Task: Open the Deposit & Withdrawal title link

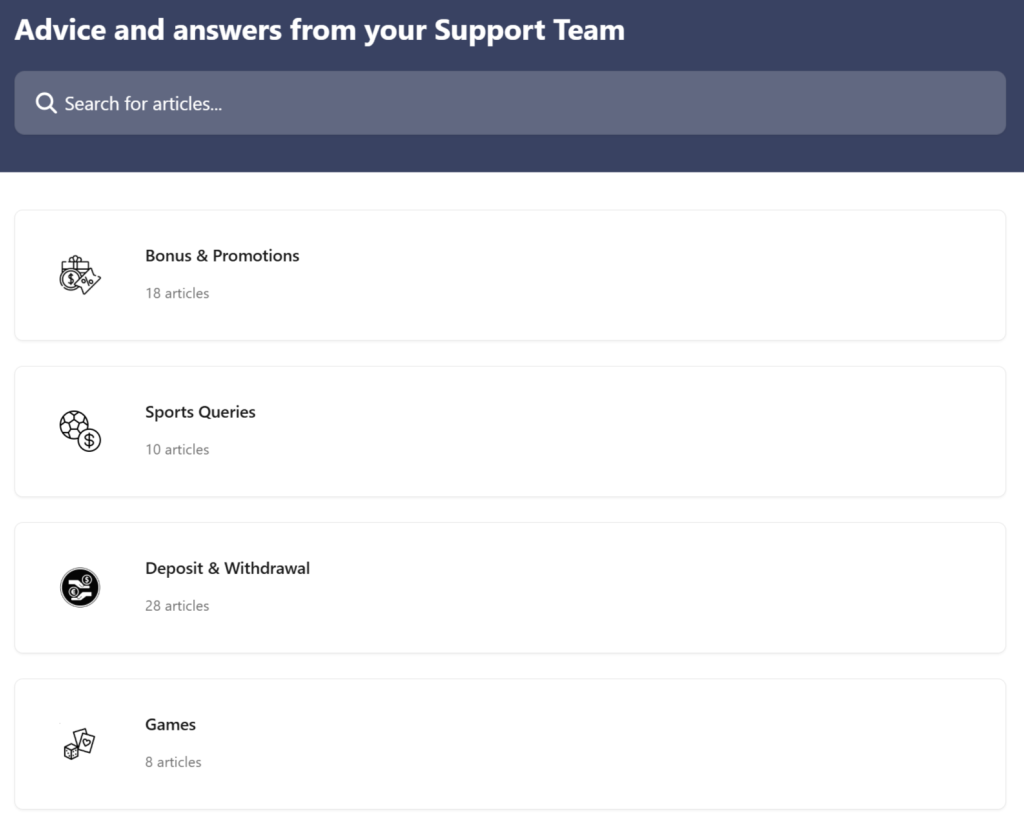Action: (227, 568)
